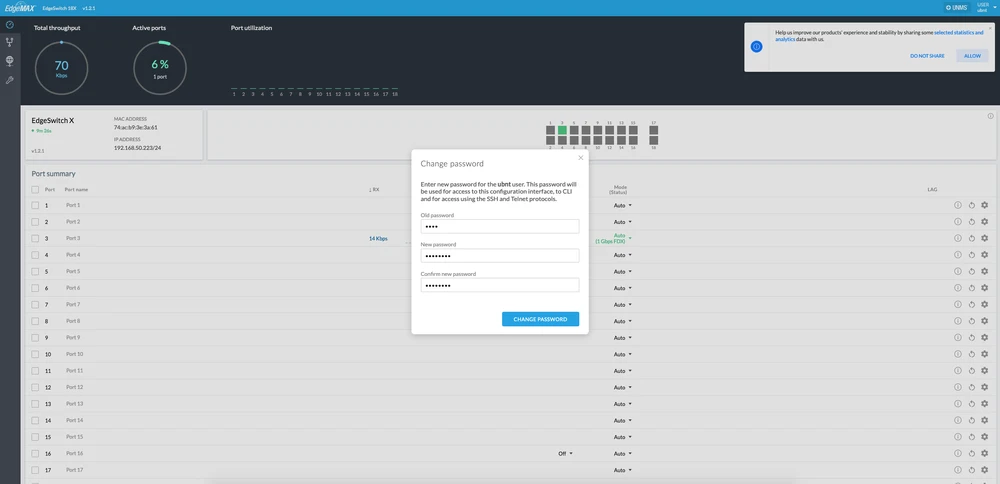The width and height of the screenshot is (1000, 484).
Task: Open the wrench tools icon in sidebar
Action: [x=9, y=80]
